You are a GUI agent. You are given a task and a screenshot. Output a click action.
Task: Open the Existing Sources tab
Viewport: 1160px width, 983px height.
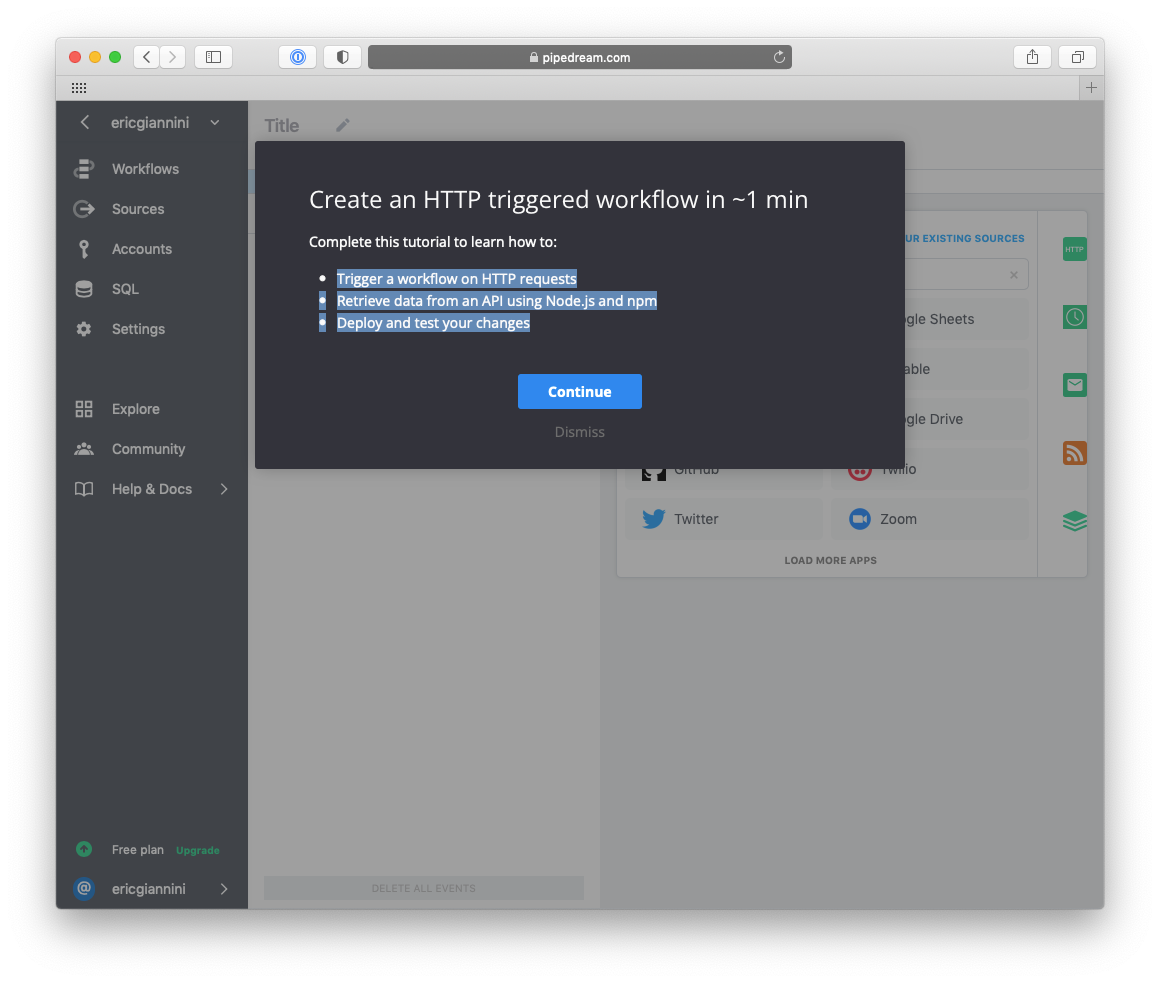coord(964,238)
